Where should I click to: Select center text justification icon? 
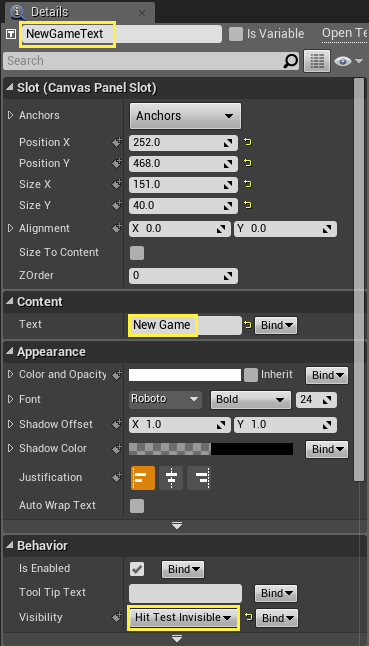[171, 478]
